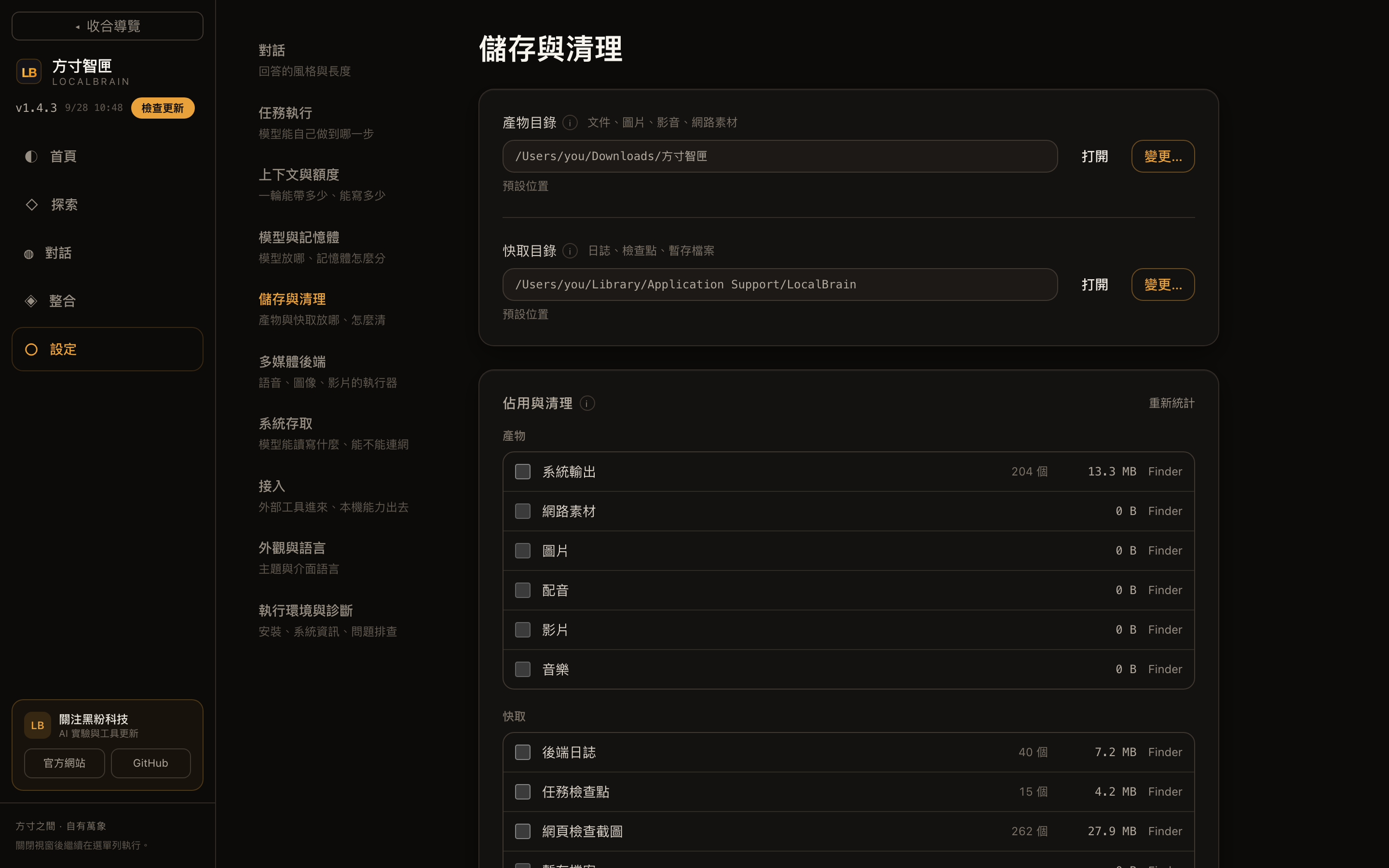
Task: Click the ring icon beside 設定
Action: coord(31,349)
